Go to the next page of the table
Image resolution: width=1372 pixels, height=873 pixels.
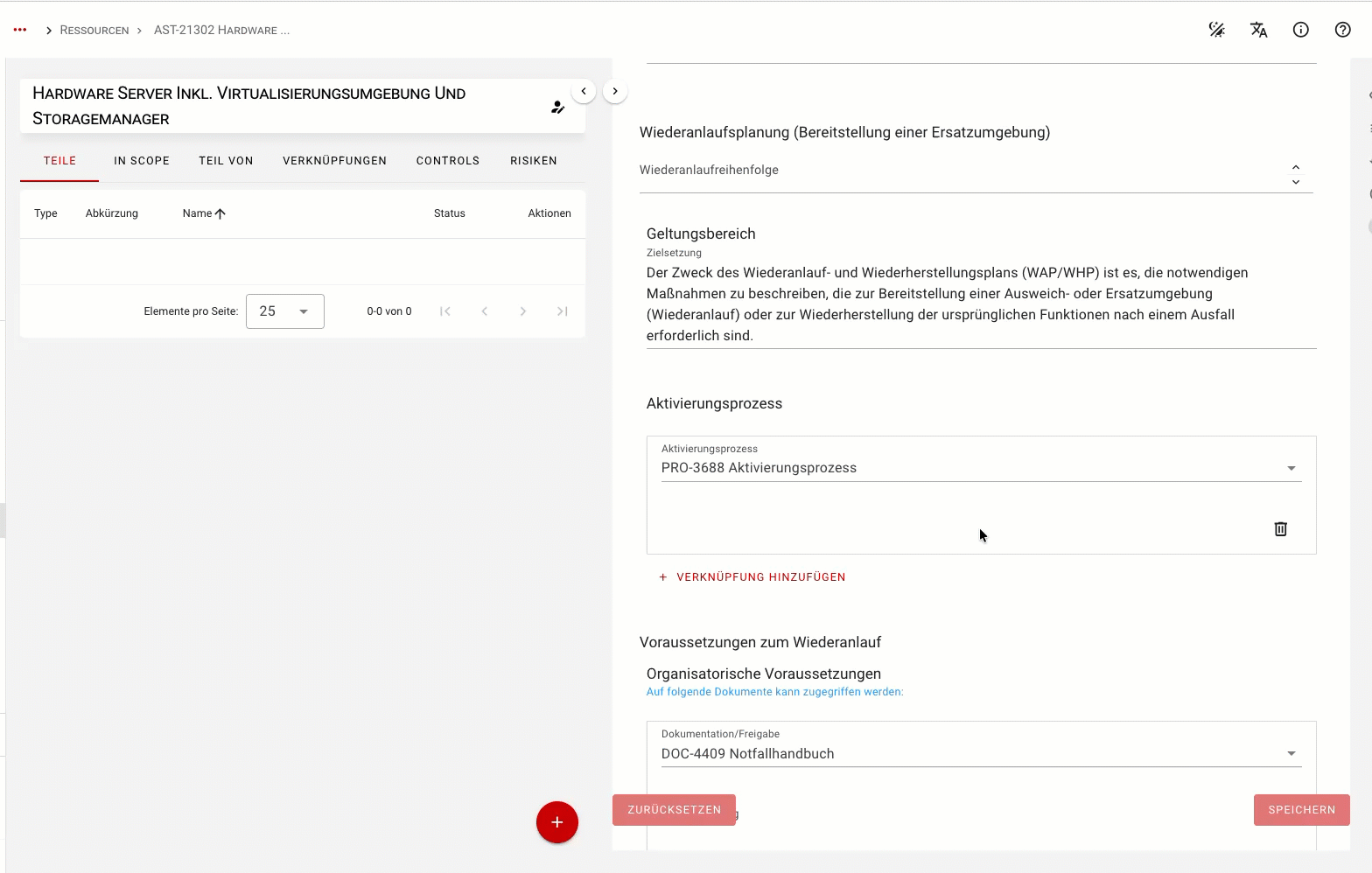[x=523, y=311]
